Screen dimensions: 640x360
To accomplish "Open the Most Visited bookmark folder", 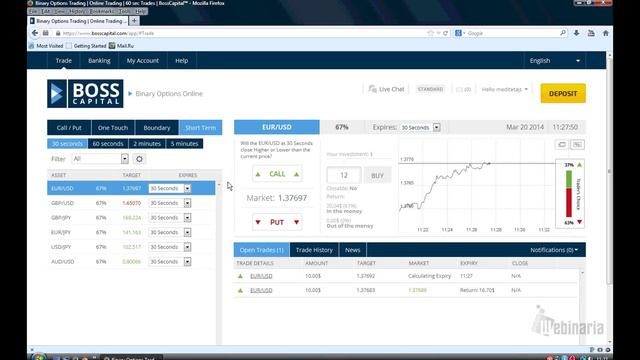I will click(46, 46).
